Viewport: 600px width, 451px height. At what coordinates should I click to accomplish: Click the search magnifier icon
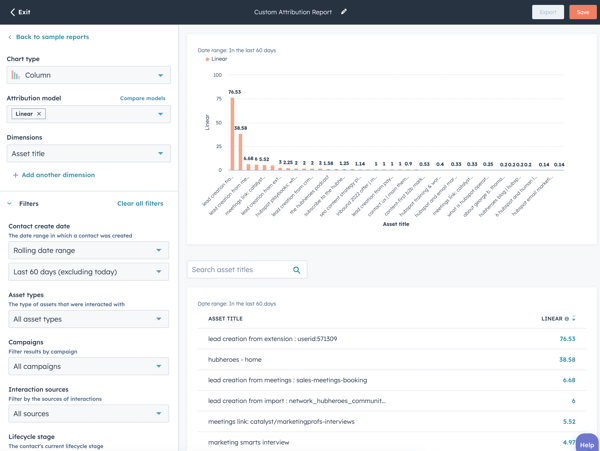point(297,270)
